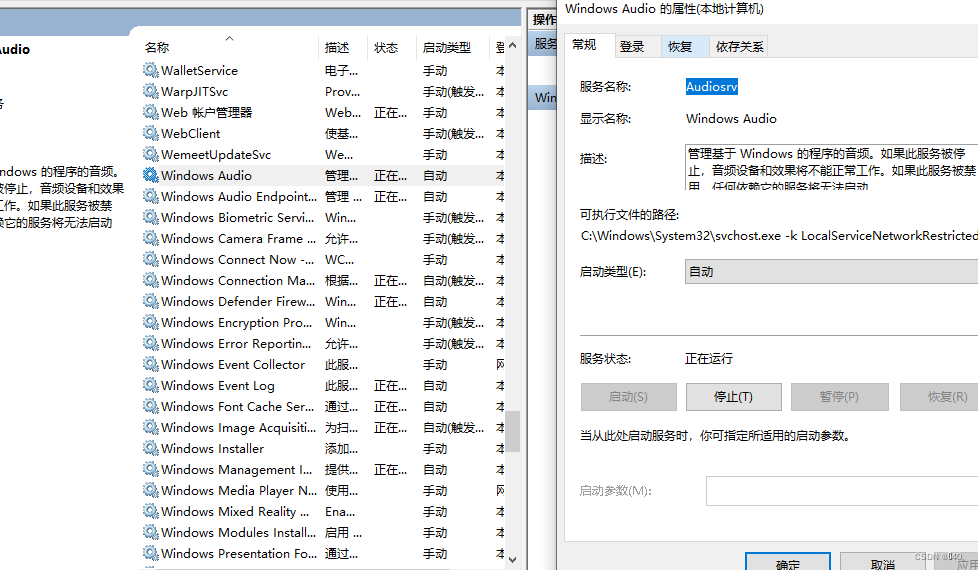Viewport: 978px width, 570px height.
Task: Click the gear icon beside Windows Biometric Service
Action: [150, 217]
